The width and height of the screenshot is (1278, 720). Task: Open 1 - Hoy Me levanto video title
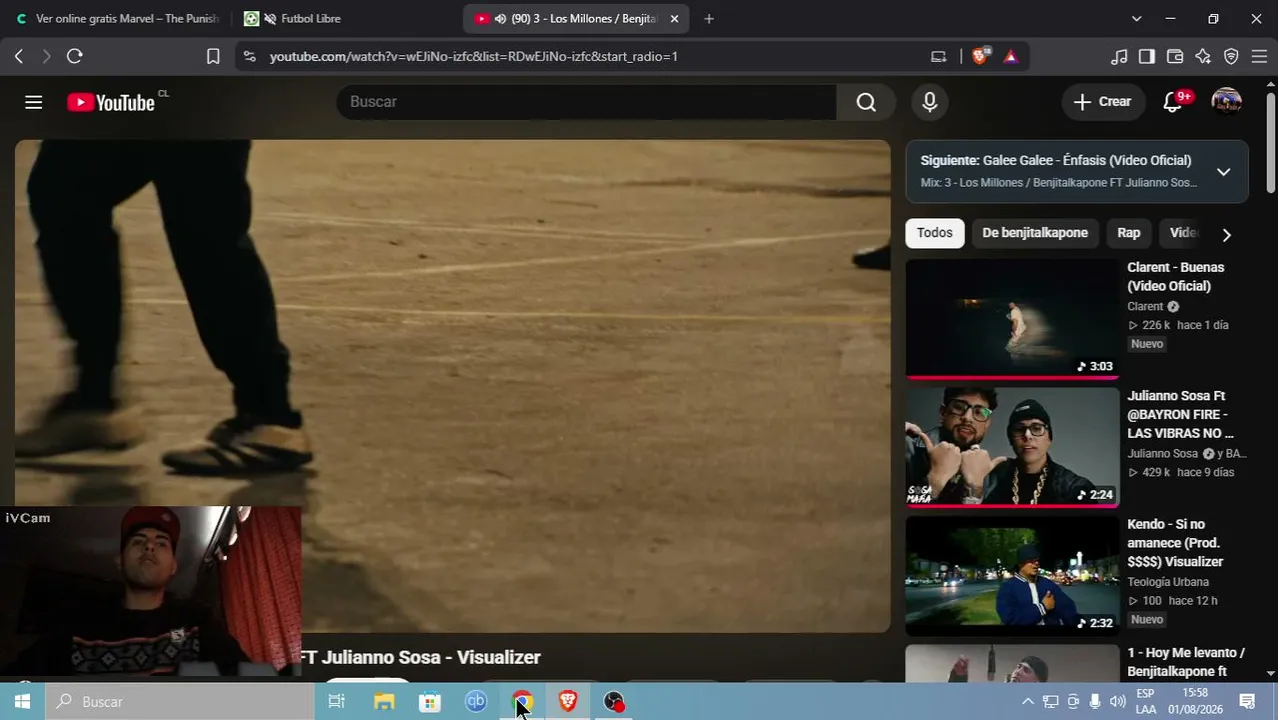pyautogui.click(x=1186, y=661)
